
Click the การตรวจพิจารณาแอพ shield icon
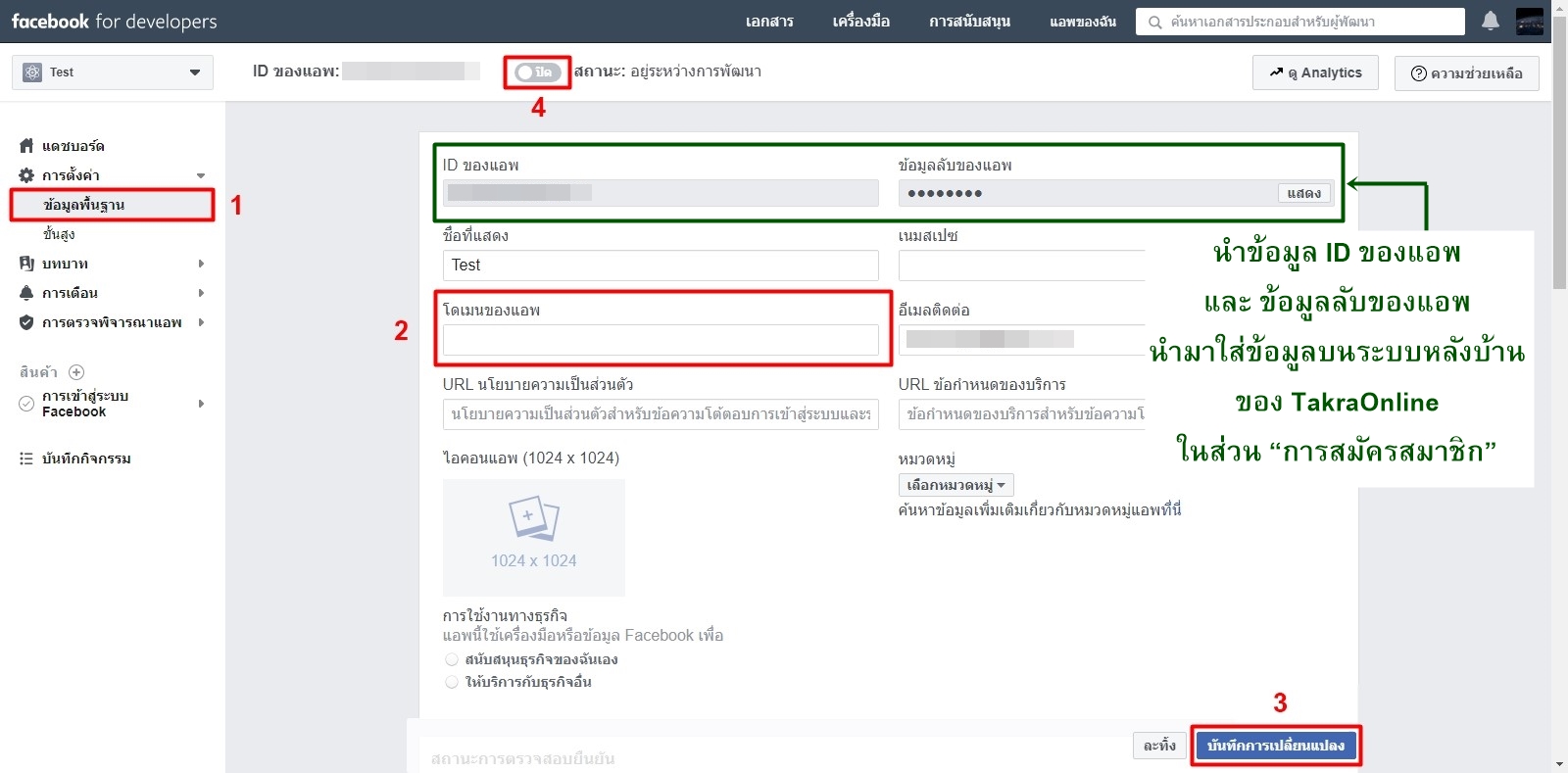(x=26, y=322)
